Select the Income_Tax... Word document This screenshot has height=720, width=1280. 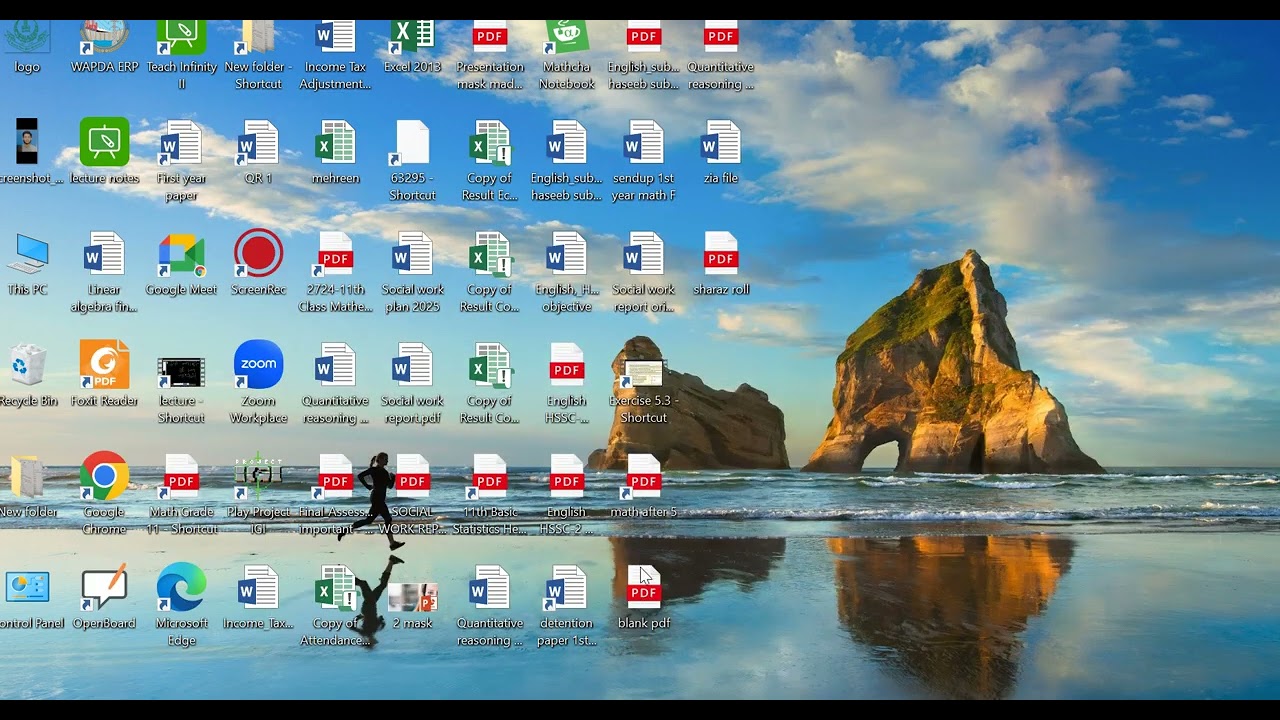tap(258, 596)
